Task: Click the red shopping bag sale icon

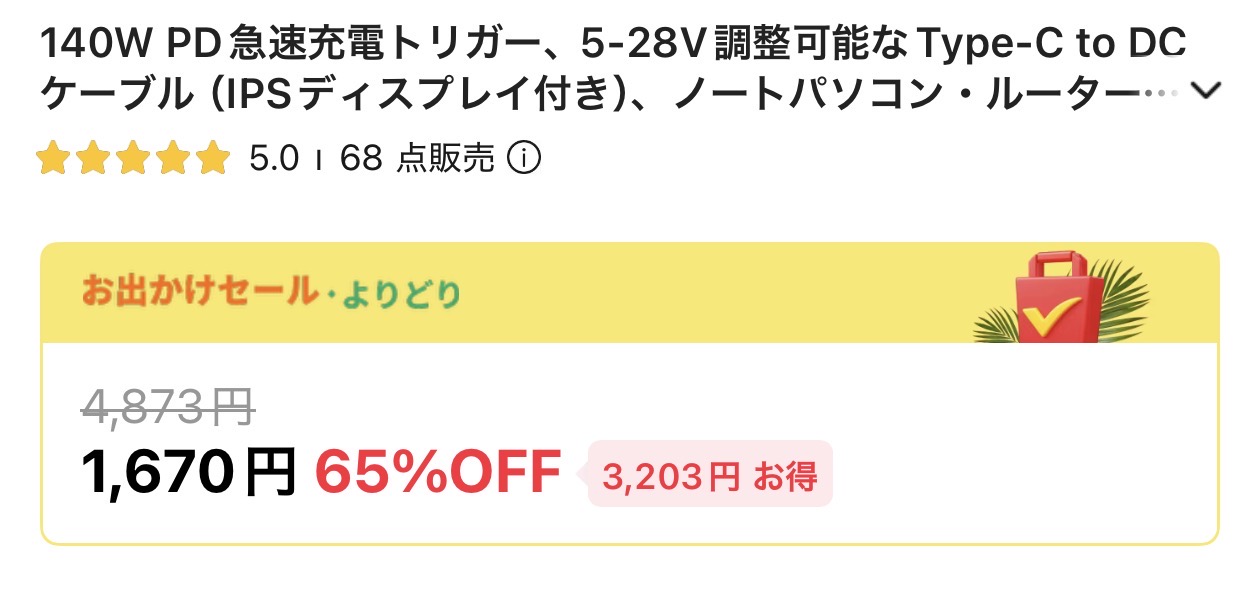Action: click(1059, 298)
